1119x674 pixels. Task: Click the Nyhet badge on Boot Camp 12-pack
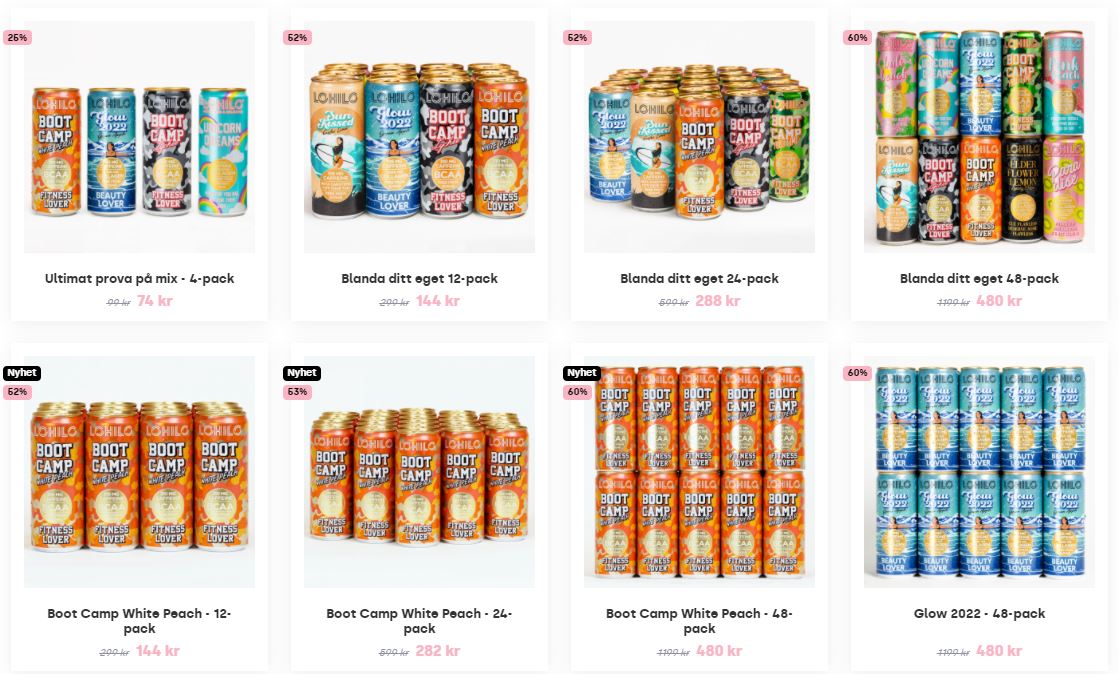tap(22, 373)
